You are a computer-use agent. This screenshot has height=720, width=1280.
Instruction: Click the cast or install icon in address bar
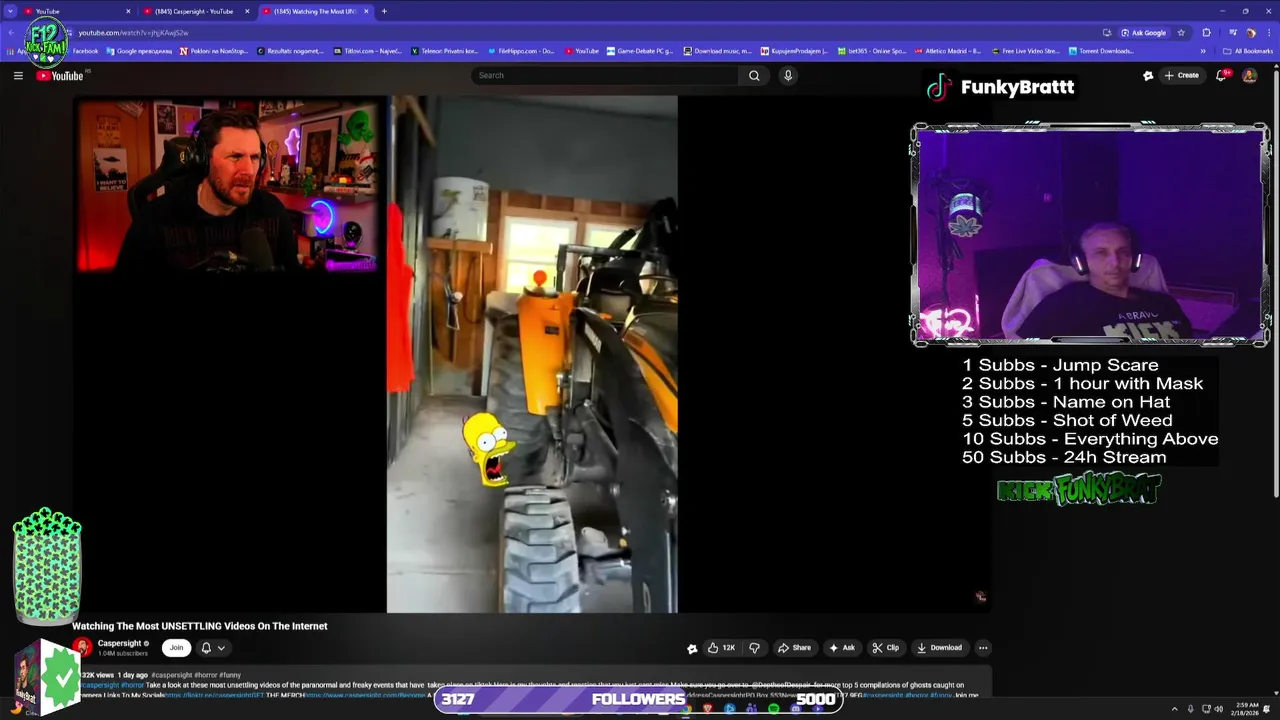coord(1106,32)
